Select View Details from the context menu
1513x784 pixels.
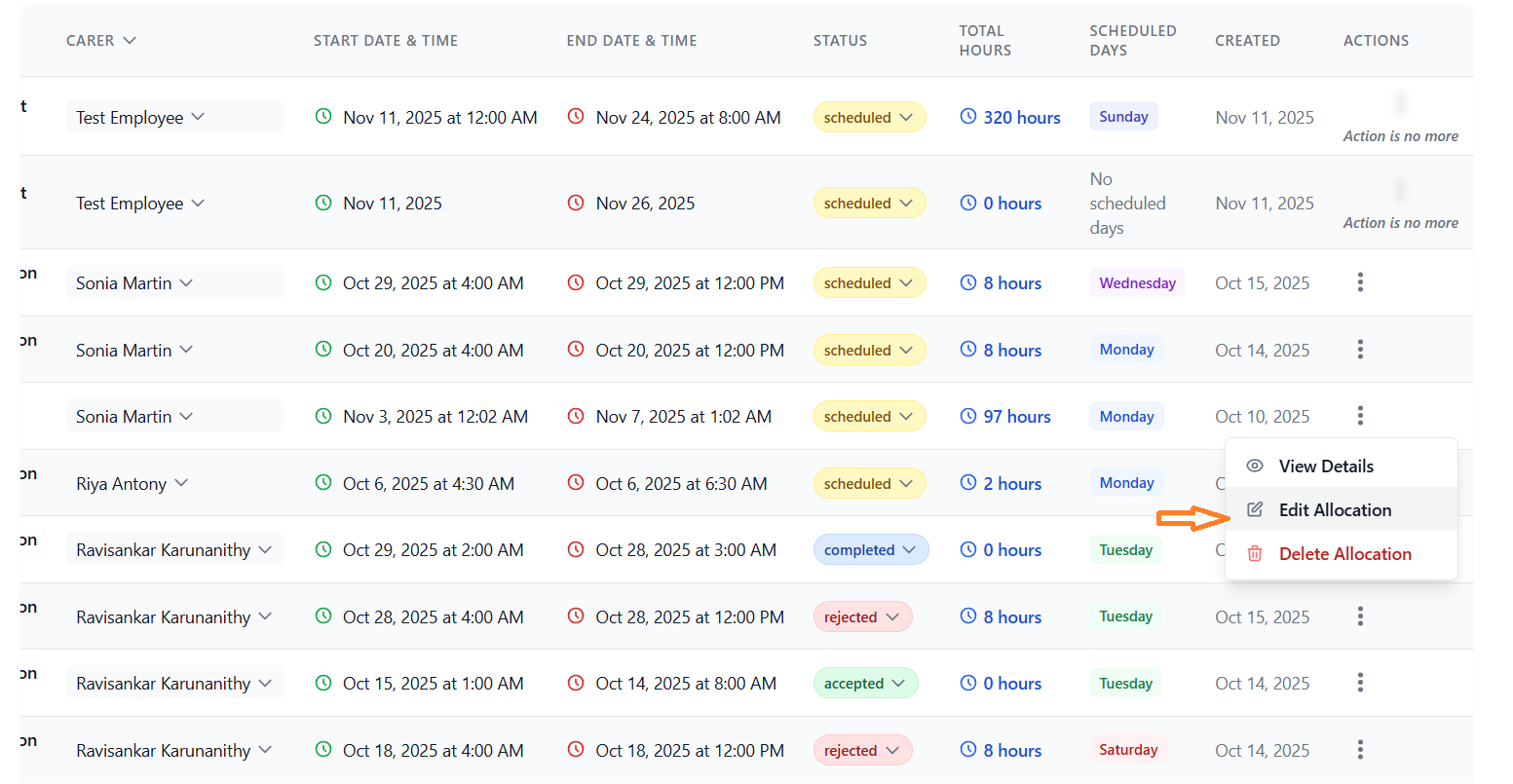(1325, 466)
